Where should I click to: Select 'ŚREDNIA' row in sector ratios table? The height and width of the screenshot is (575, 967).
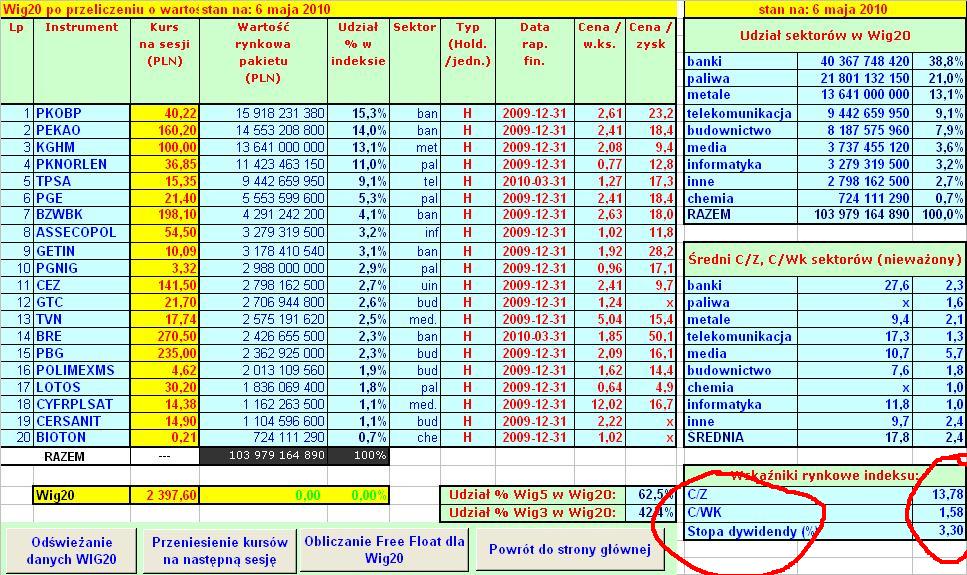click(825, 437)
